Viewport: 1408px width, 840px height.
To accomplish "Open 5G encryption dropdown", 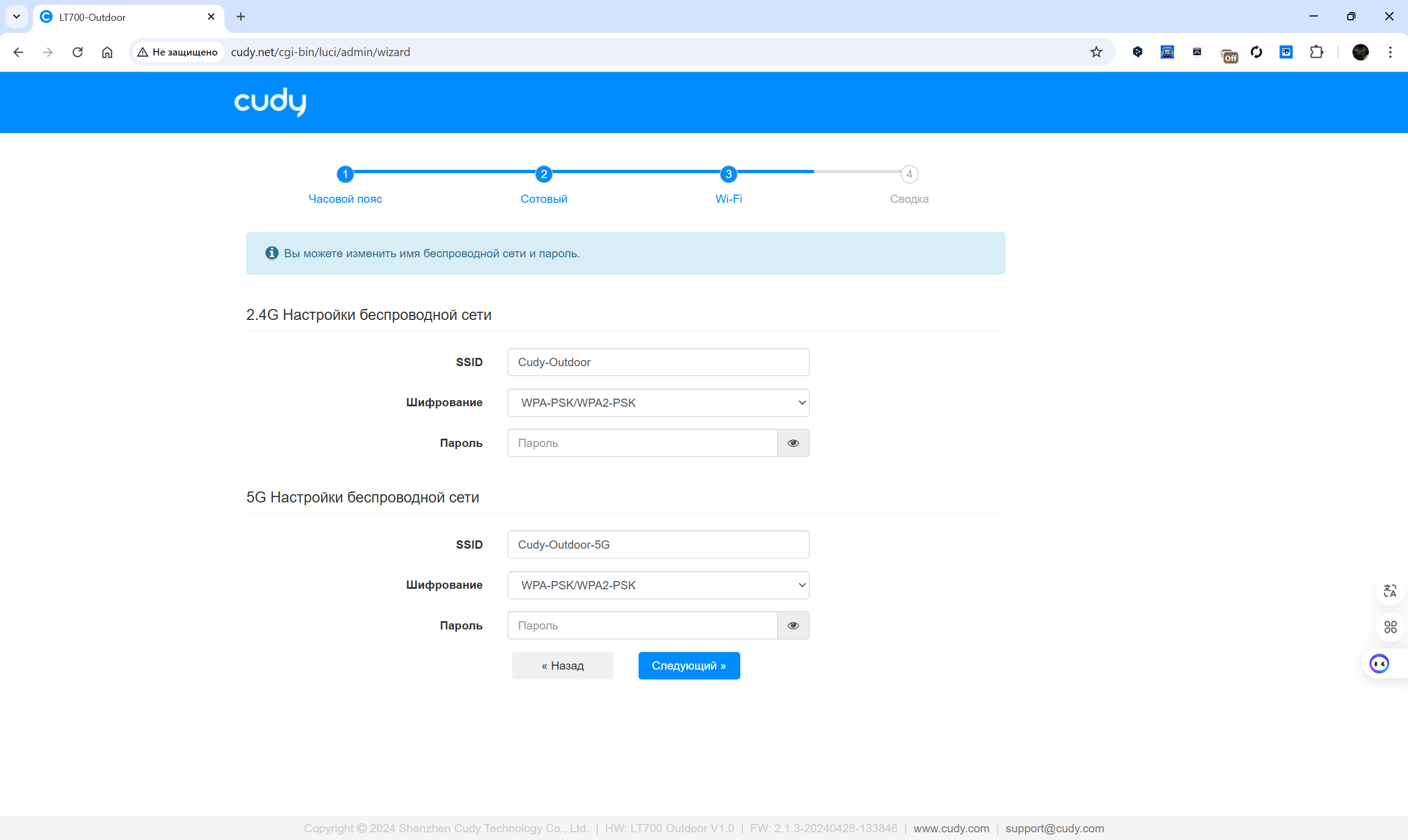I will point(658,585).
